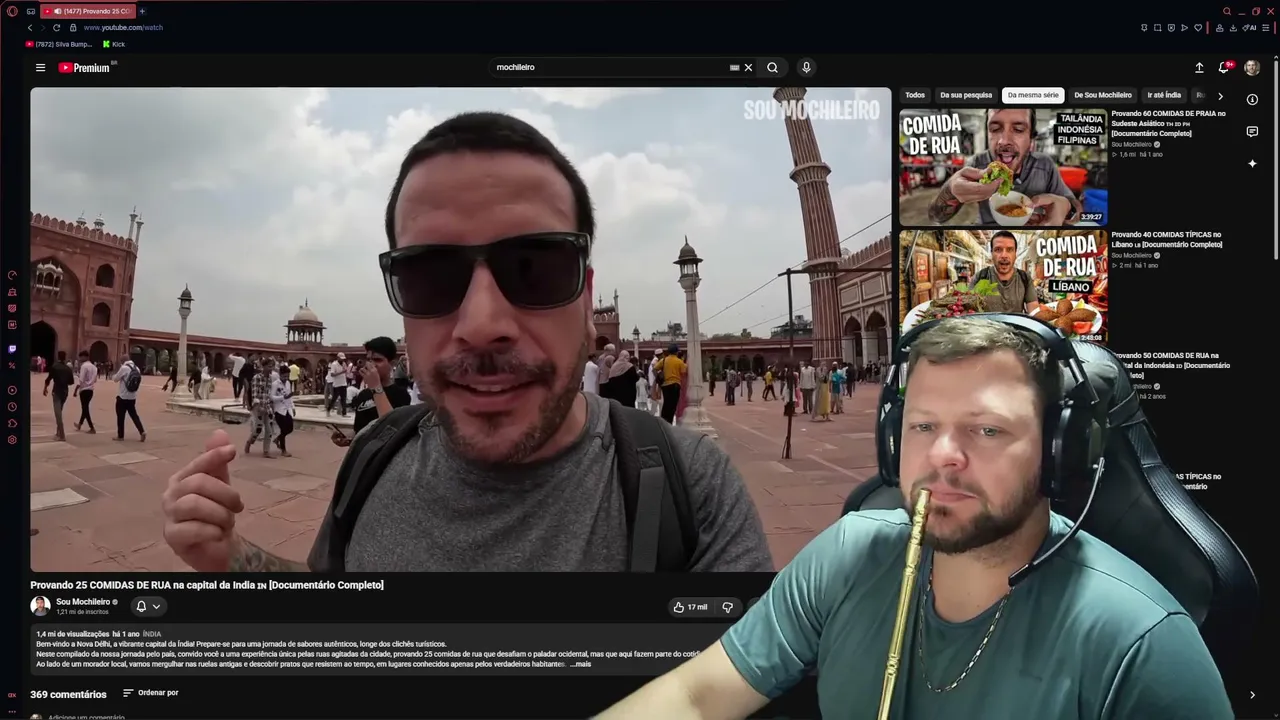Viewport: 1280px width, 720px height.
Task: Expand the notification bell subscription dropdown
Action: 147,606
